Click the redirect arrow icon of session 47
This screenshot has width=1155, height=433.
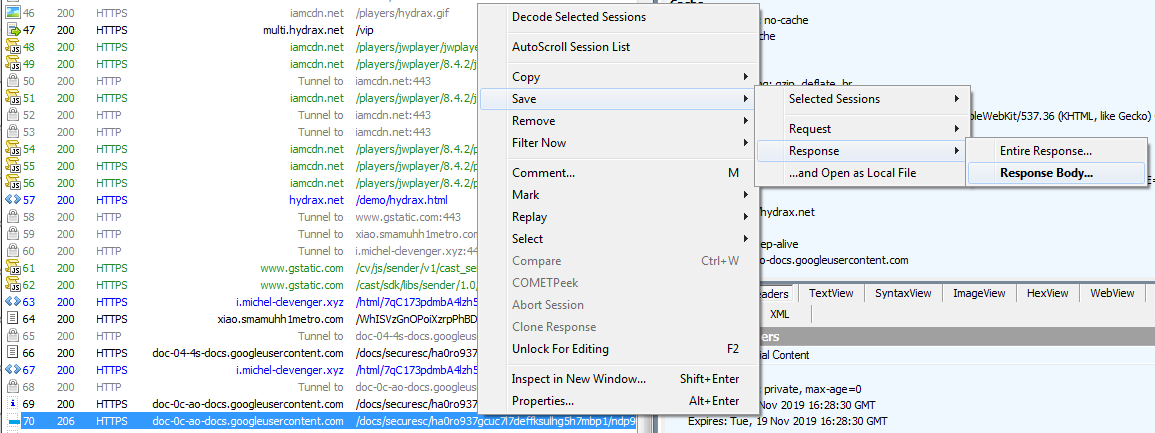click(13, 30)
